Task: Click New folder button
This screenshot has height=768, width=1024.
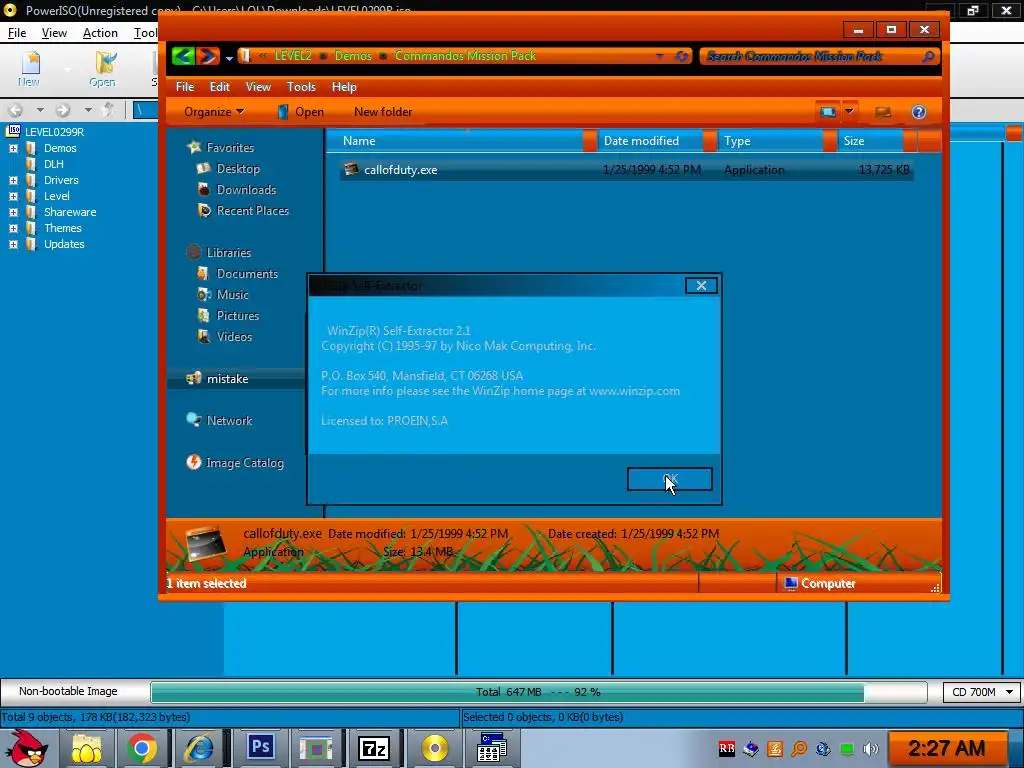Action: point(383,112)
